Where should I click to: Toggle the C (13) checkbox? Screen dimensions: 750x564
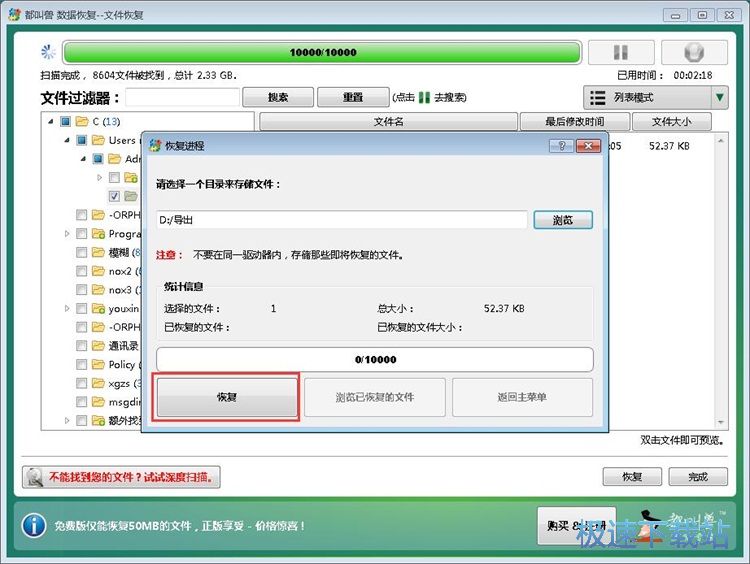[66, 122]
